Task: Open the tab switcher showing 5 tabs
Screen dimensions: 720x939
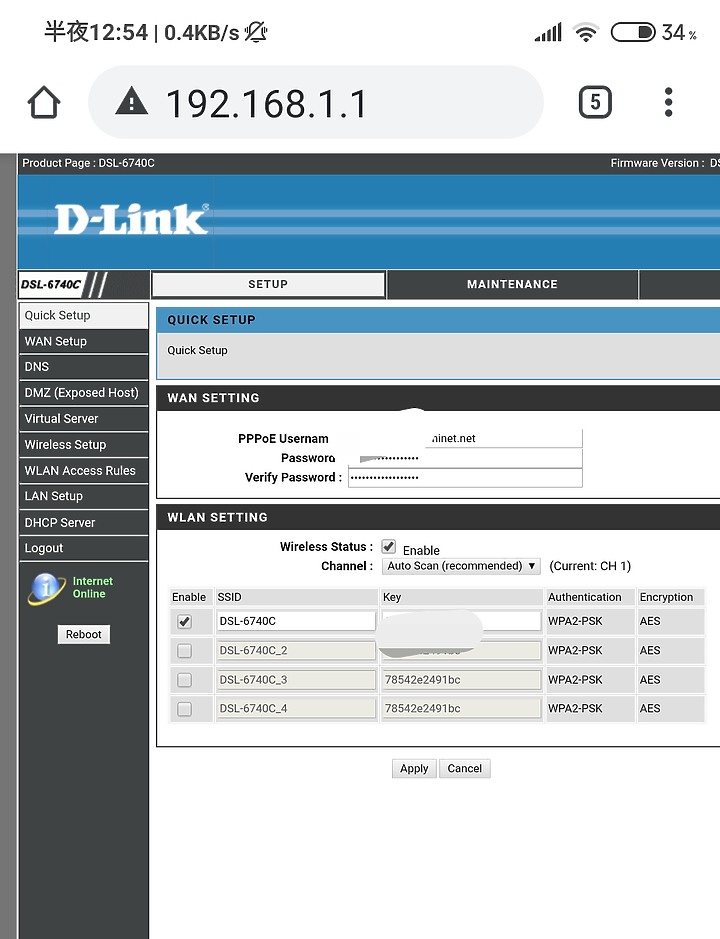Action: 595,102
